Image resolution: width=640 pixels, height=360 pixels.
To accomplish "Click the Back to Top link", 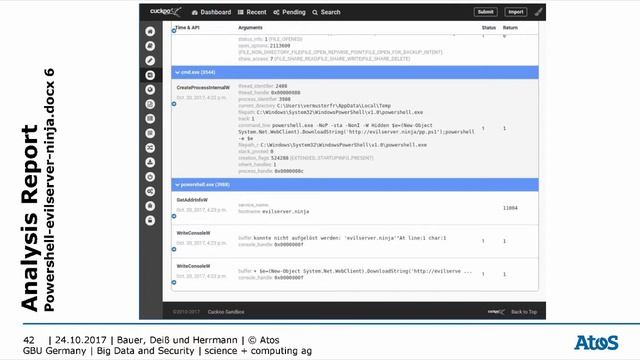I will pos(524,312).
